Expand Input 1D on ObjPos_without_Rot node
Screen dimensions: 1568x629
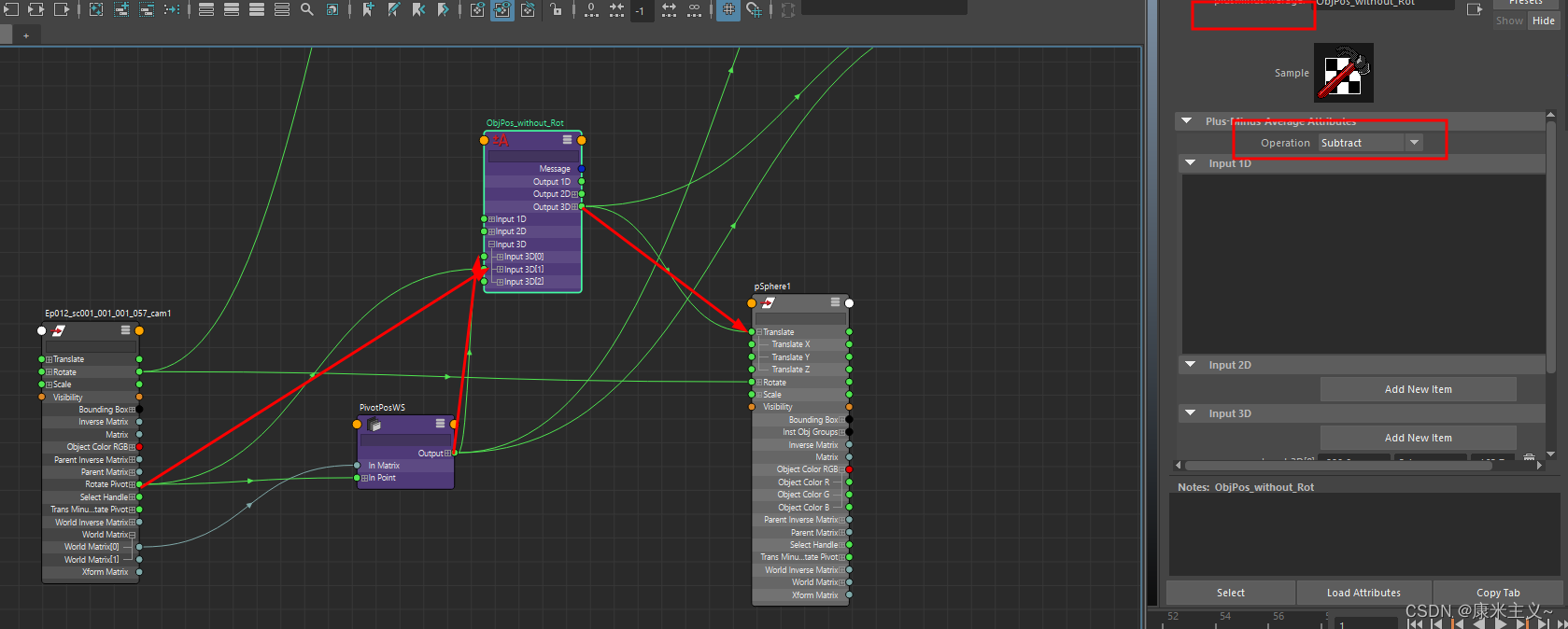[x=491, y=219]
